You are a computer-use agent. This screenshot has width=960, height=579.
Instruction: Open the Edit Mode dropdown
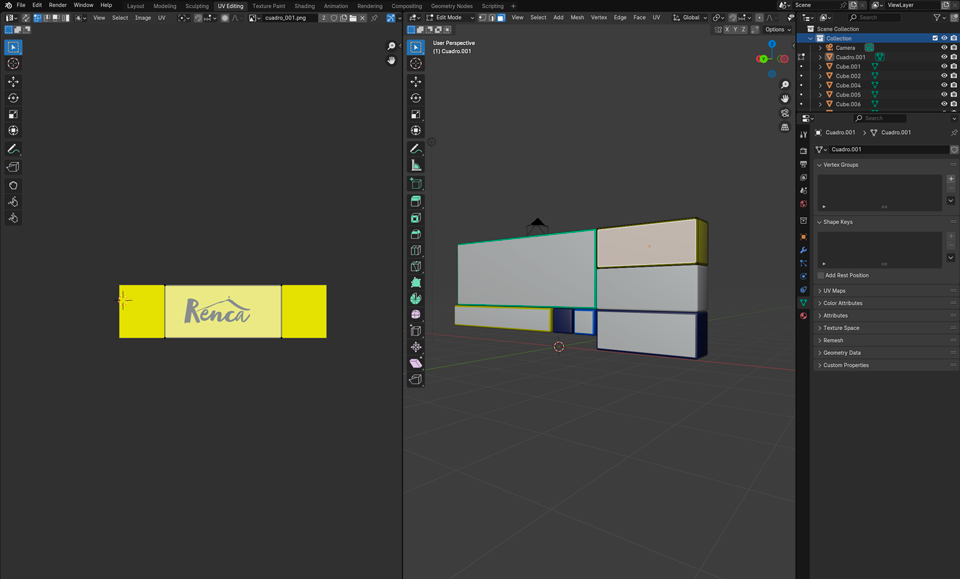pyautogui.click(x=451, y=18)
